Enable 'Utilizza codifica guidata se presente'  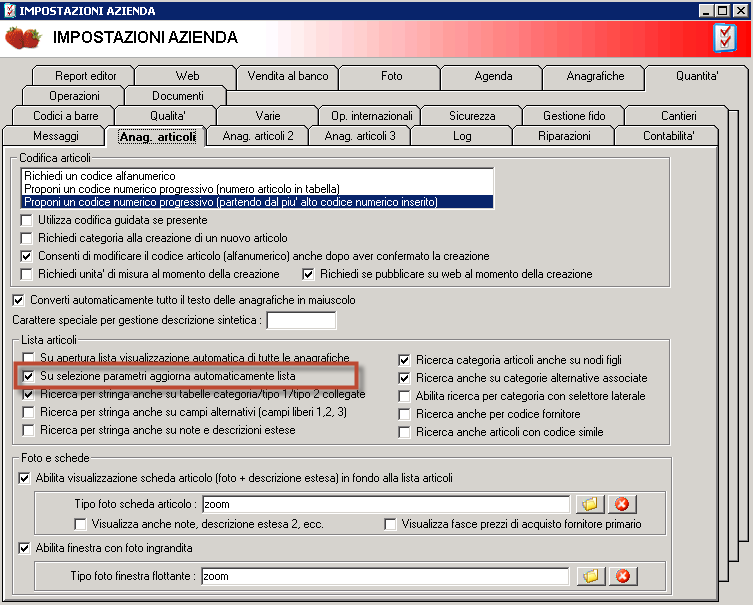click(x=26, y=220)
